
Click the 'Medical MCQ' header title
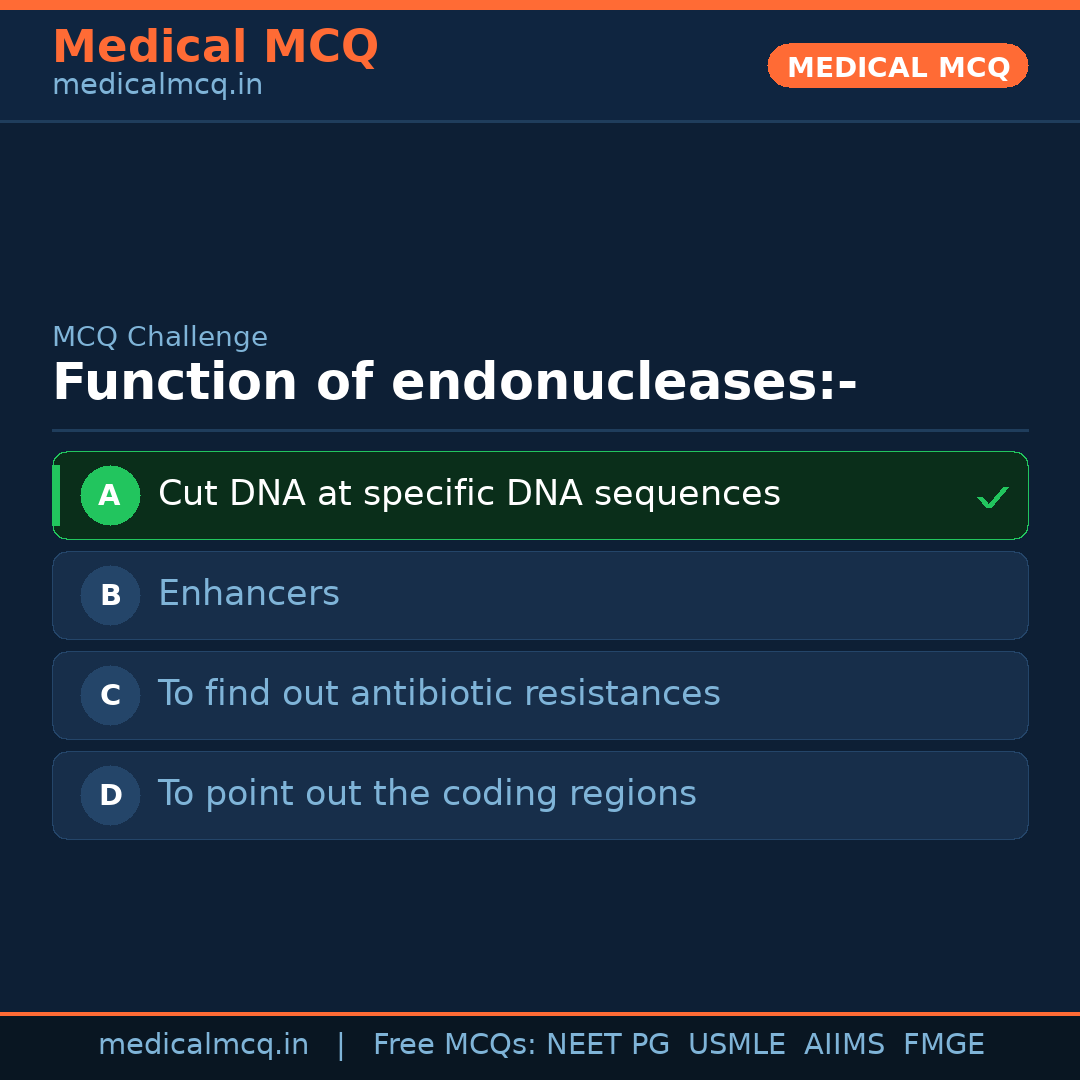215,47
